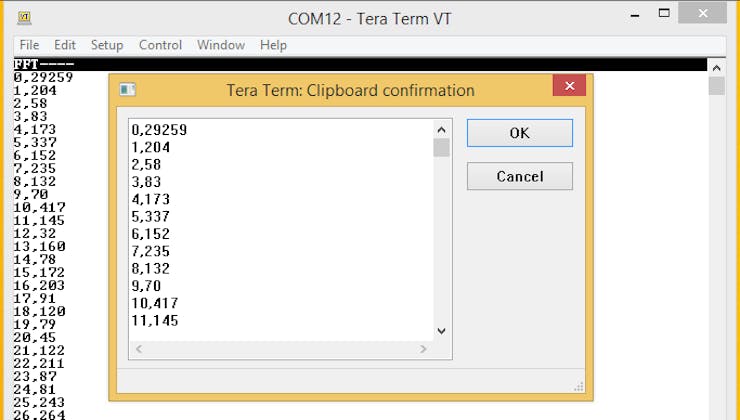Viewport: 740px width, 420px height.
Task: Open the Setup menu
Action: [107, 45]
